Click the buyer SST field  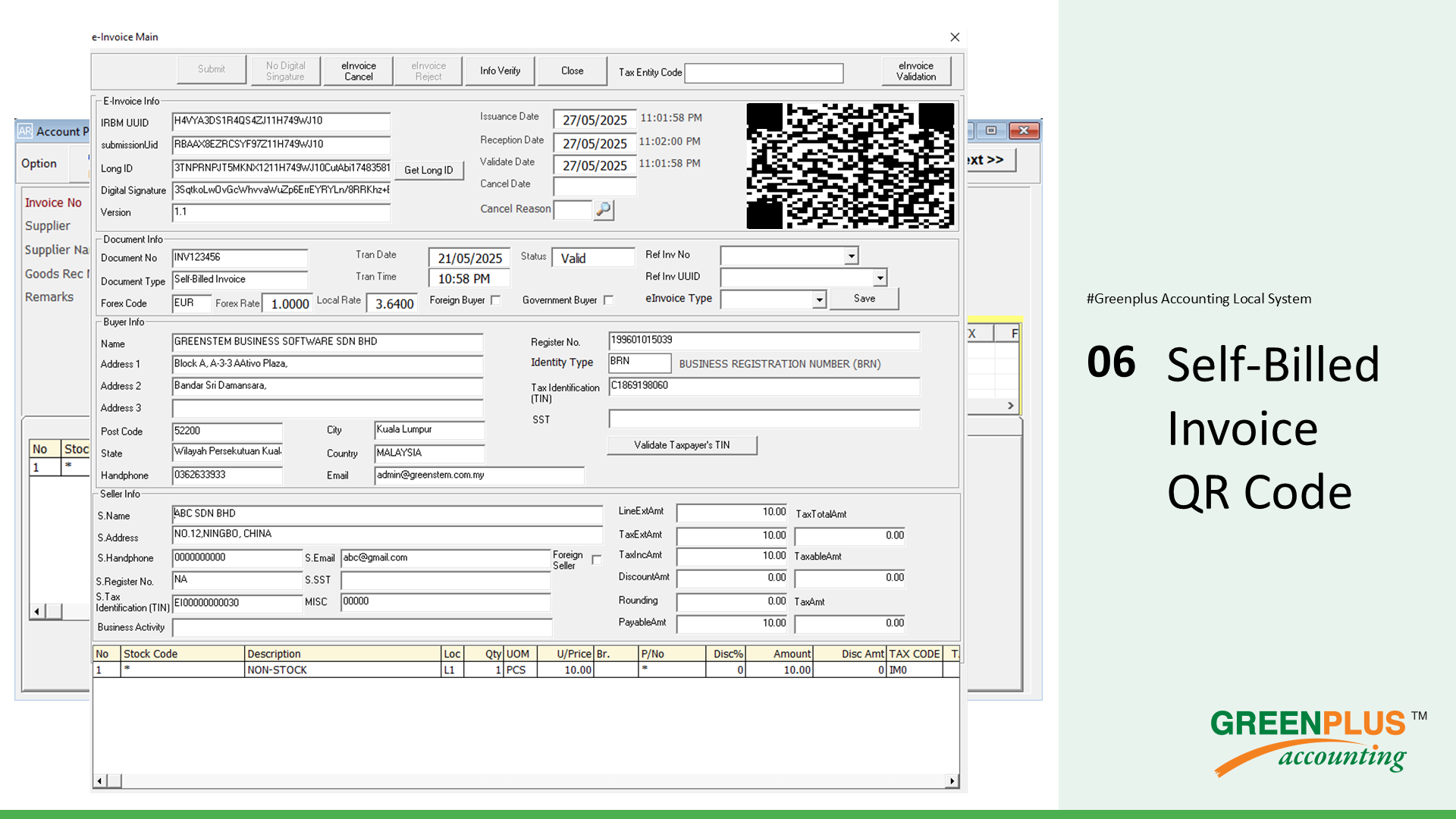764,419
